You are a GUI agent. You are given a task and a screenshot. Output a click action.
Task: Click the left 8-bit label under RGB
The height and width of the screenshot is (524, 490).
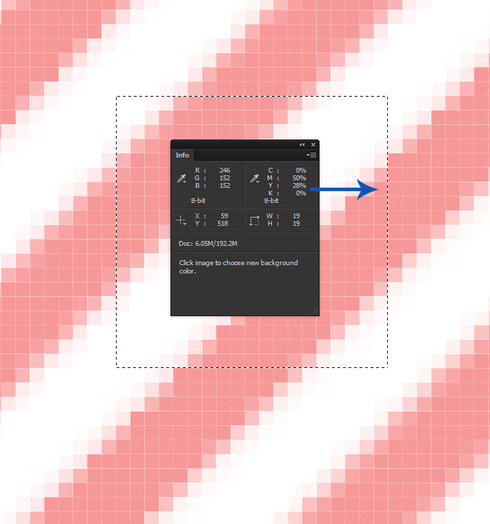(x=198, y=201)
